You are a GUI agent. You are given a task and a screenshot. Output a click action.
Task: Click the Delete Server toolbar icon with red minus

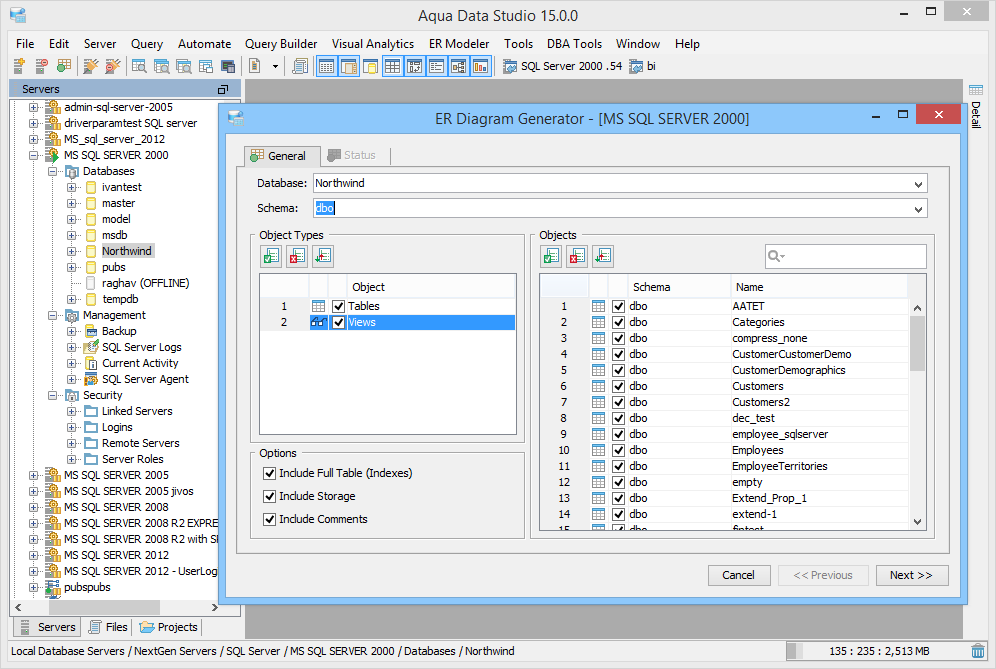[41, 65]
